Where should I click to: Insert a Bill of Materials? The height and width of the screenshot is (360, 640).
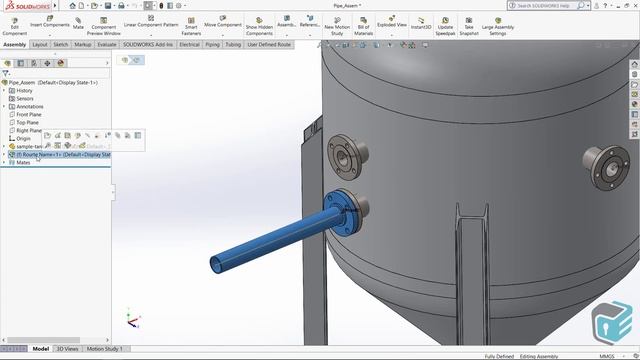363,27
